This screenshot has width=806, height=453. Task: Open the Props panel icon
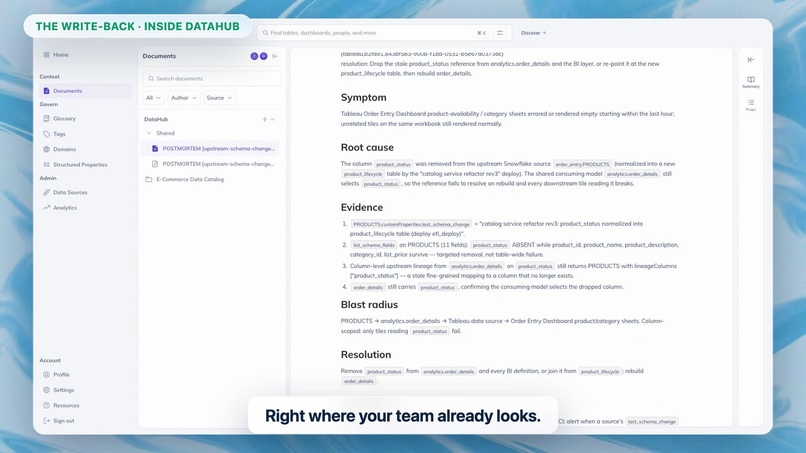pos(750,105)
